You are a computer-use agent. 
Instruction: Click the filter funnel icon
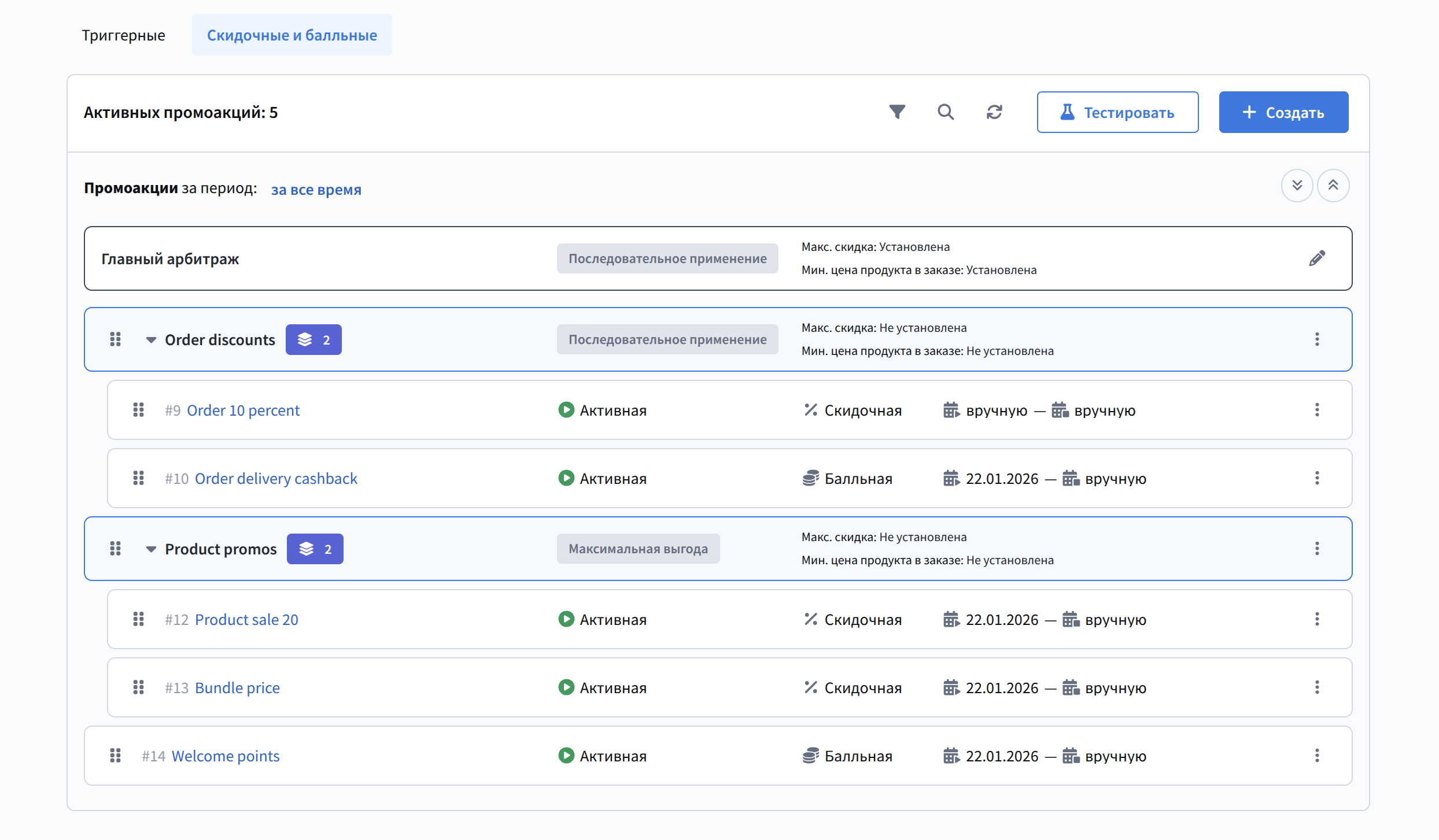[x=897, y=112]
